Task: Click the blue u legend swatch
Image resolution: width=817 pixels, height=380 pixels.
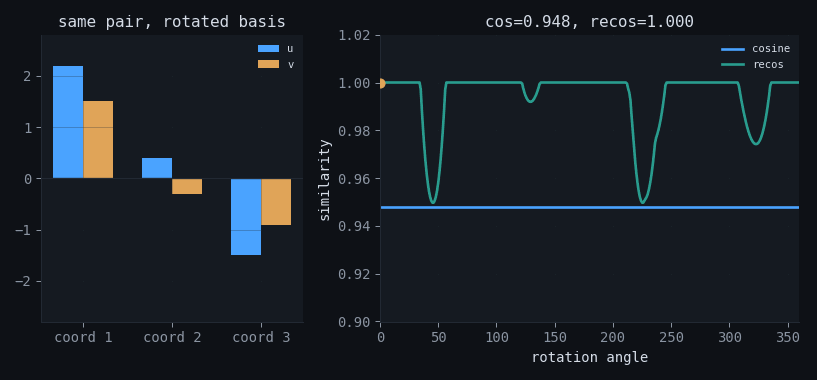Action: [268, 48]
